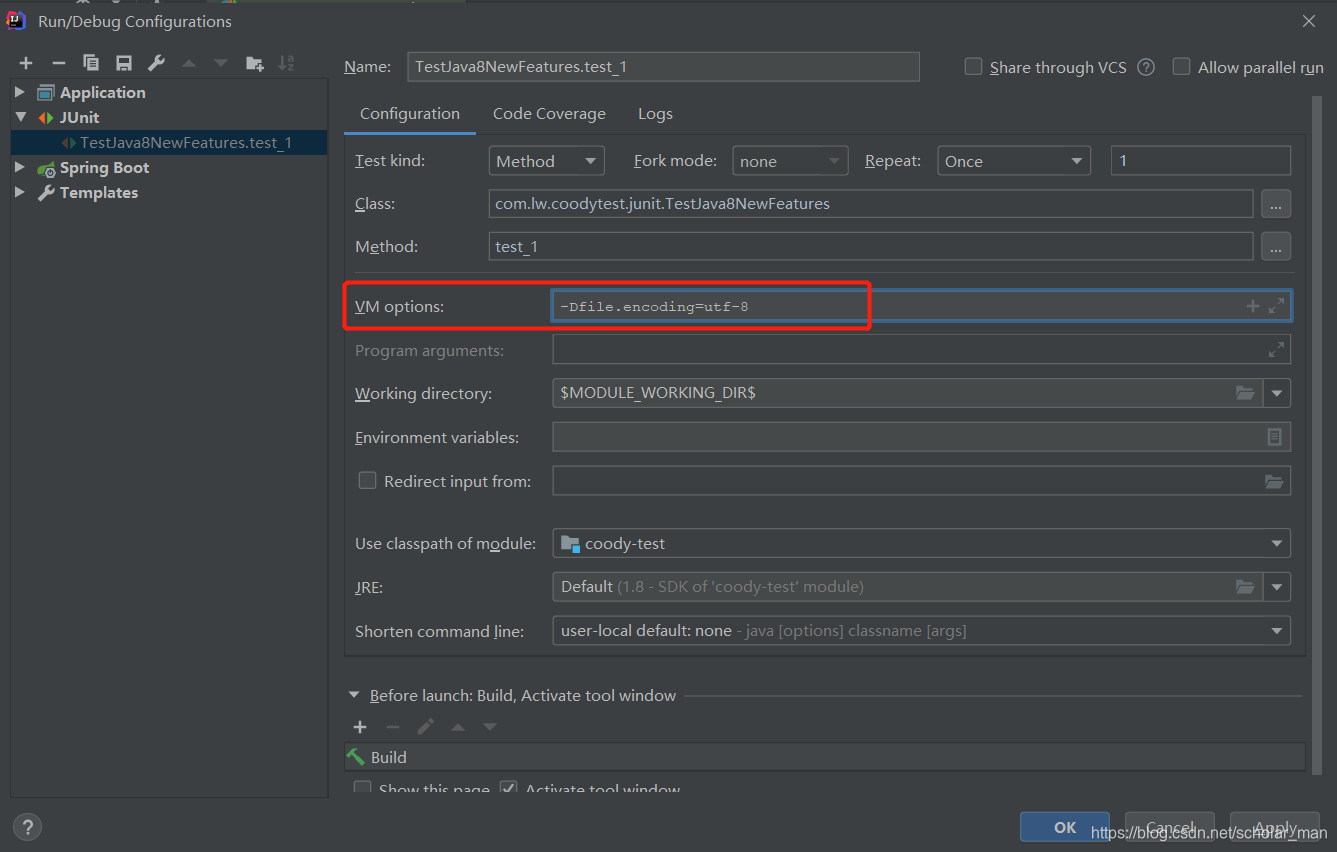Screen dimensions: 1337x852
Task: Open classpath module coody-test dropdown
Action: [x=921, y=543]
